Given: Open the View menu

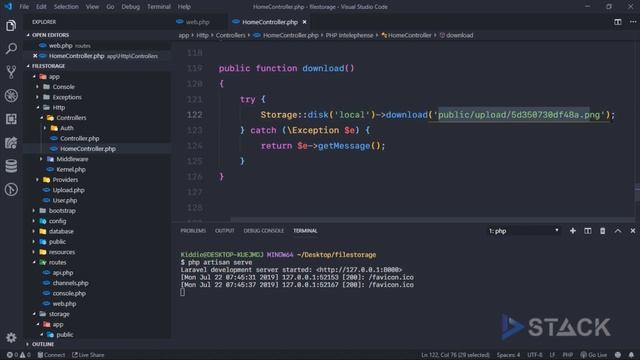Looking at the screenshot, I should point(92,7).
